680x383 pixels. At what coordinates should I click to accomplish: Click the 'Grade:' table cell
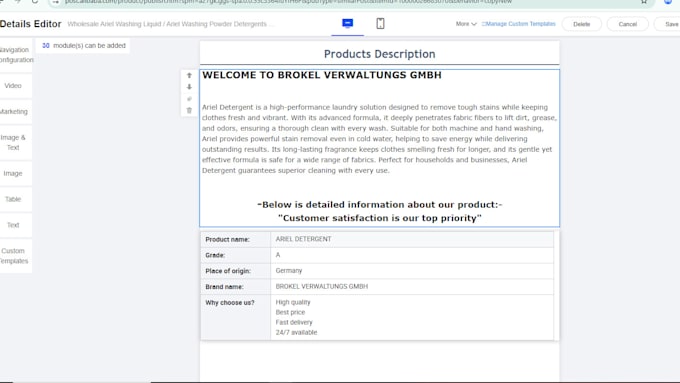[x=235, y=255]
